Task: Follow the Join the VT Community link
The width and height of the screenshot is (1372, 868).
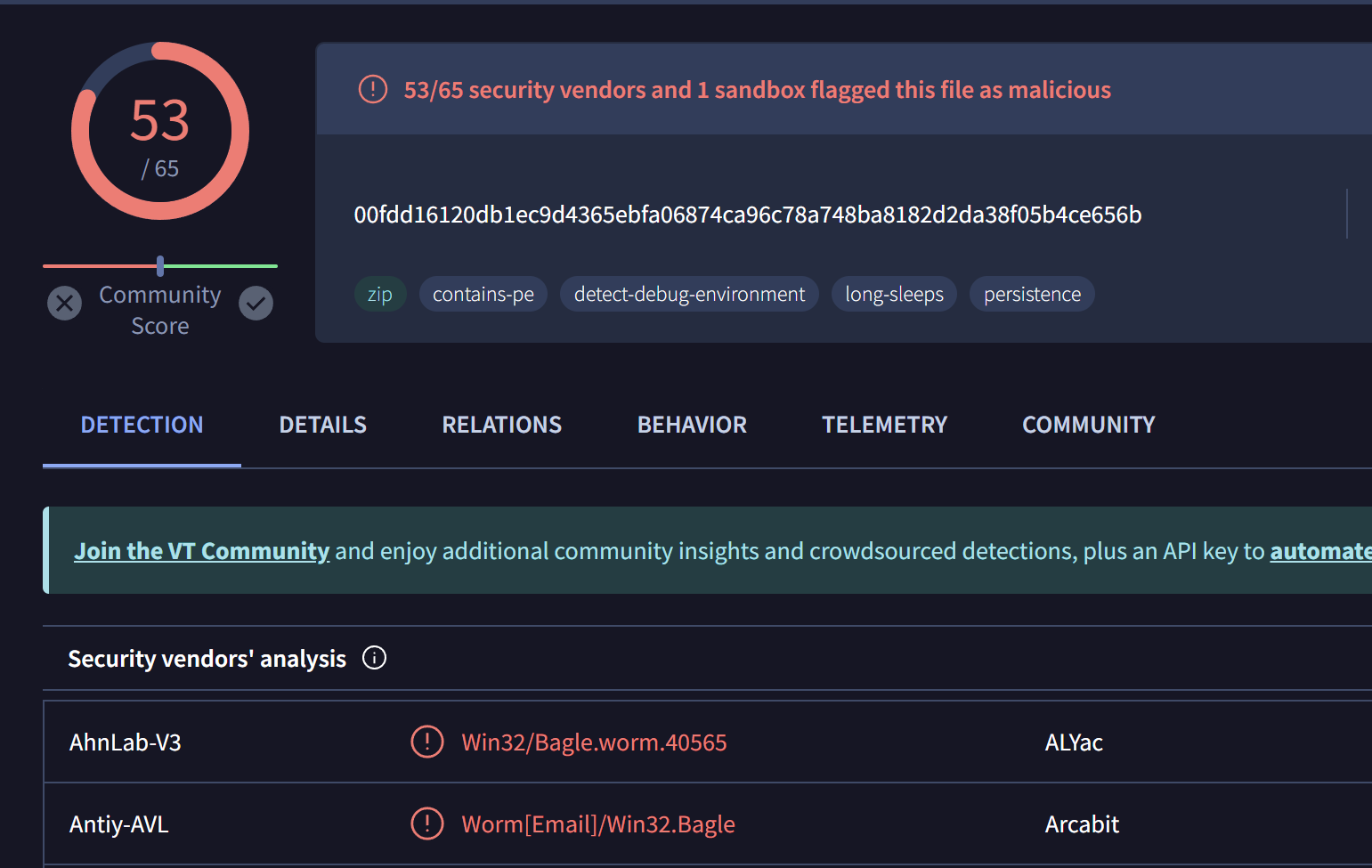Action: click(x=202, y=551)
